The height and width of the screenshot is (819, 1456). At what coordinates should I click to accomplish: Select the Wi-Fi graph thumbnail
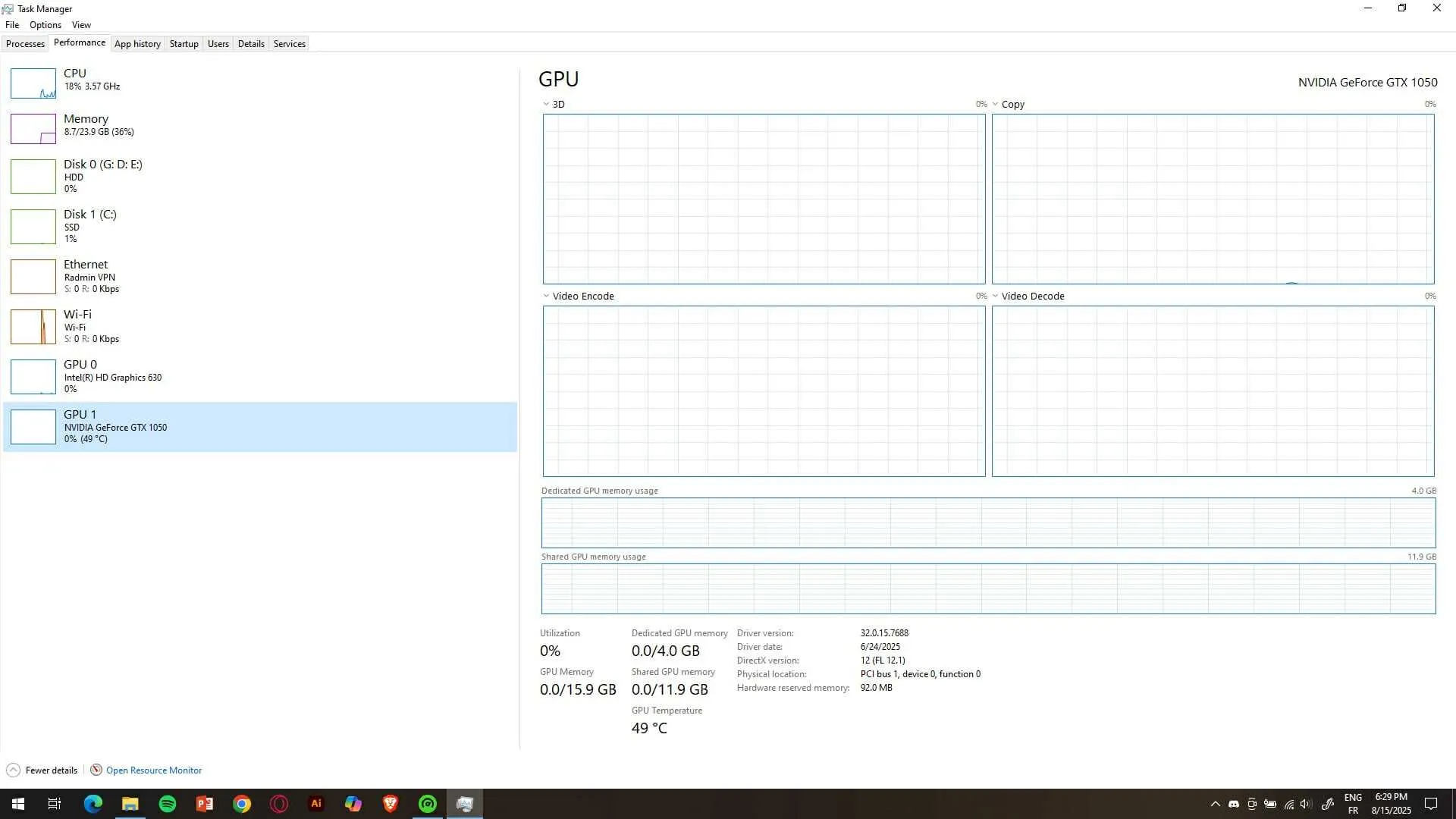(x=33, y=327)
